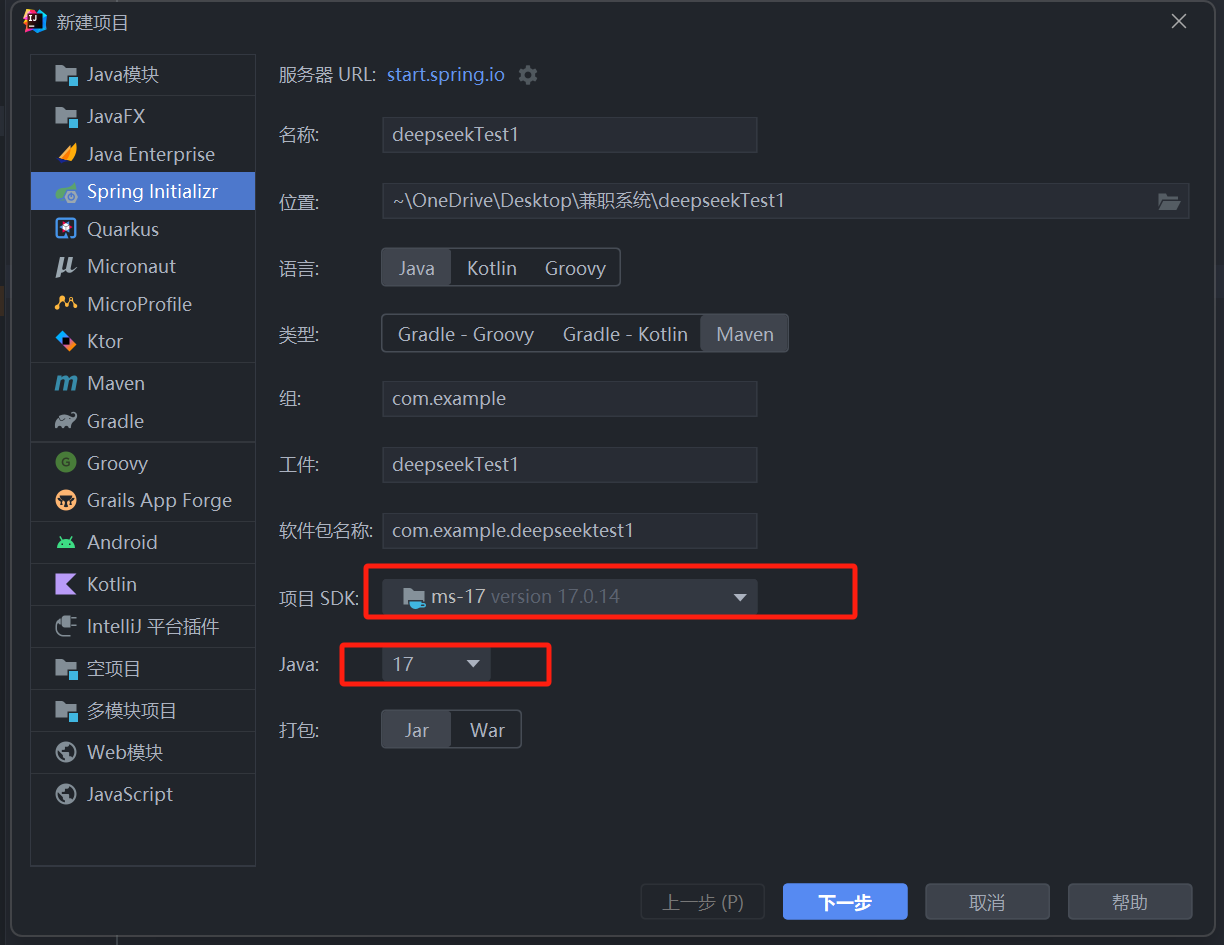The height and width of the screenshot is (945, 1224).
Task: Click the 取消 button
Action: pyautogui.click(x=987, y=902)
